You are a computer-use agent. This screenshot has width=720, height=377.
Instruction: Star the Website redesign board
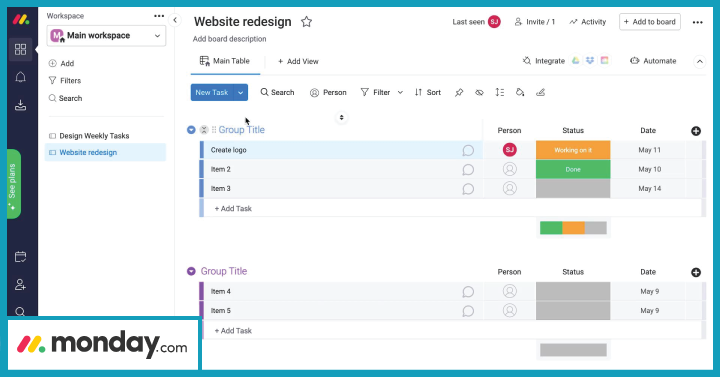(x=306, y=22)
